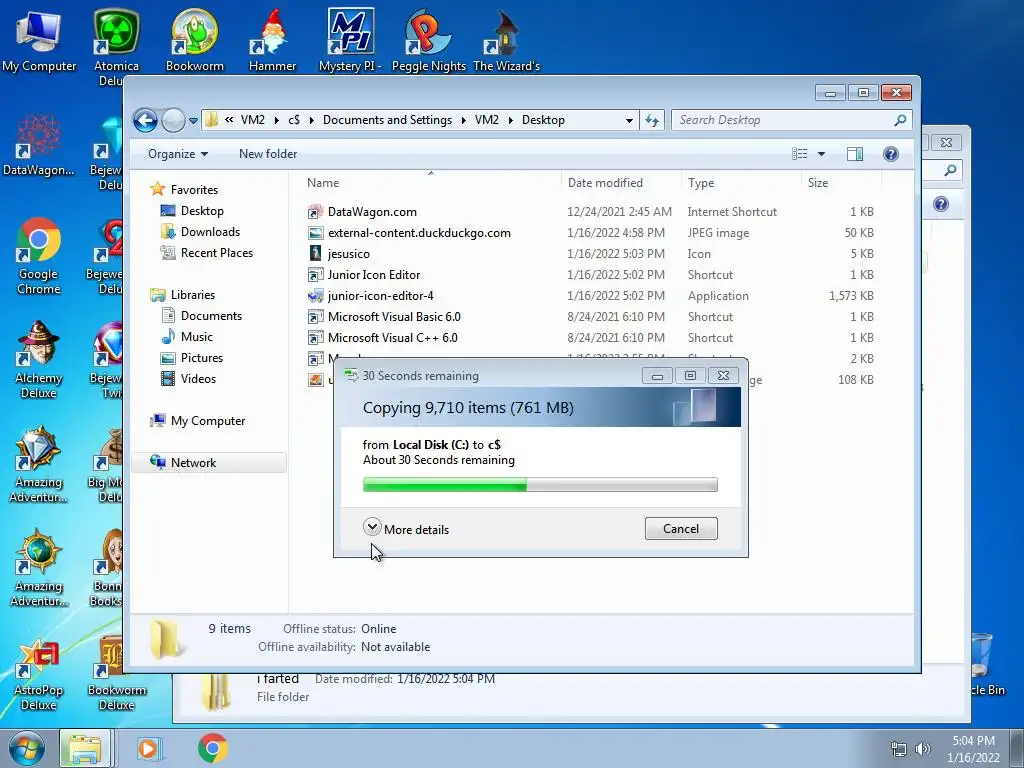Image resolution: width=1024 pixels, height=768 pixels.
Task: Click New folder in the toolbar
Action: click(x=268, y=154)
